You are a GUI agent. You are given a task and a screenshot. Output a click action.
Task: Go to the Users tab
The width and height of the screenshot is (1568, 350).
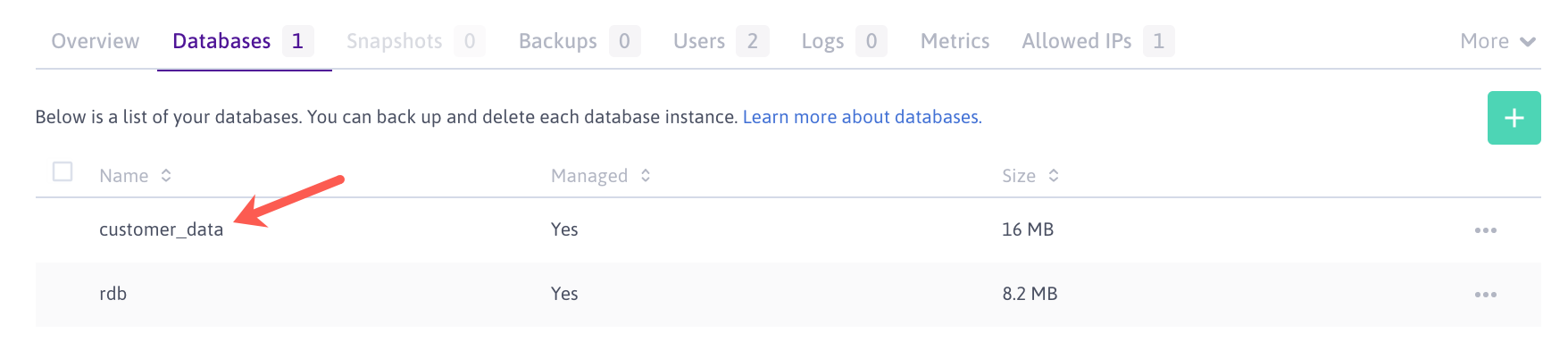[x=721, y=41]
